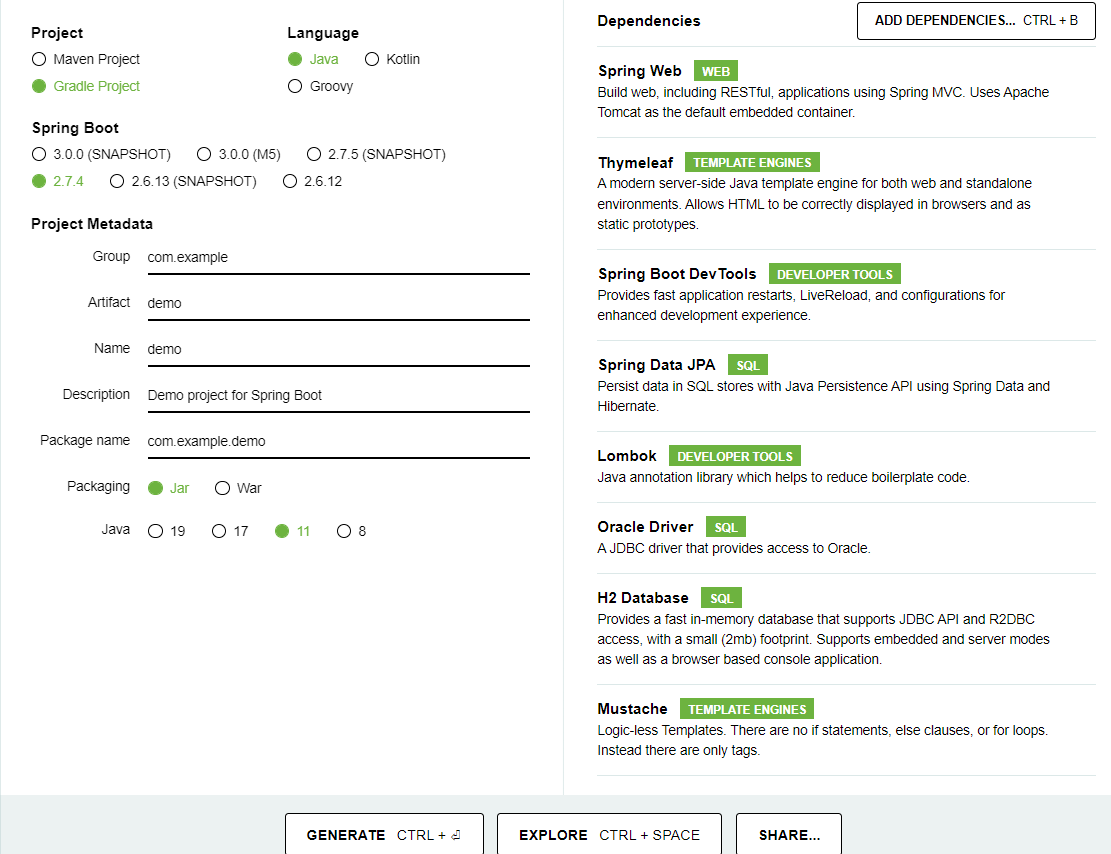Edit the Description field

tap(339, 396)
